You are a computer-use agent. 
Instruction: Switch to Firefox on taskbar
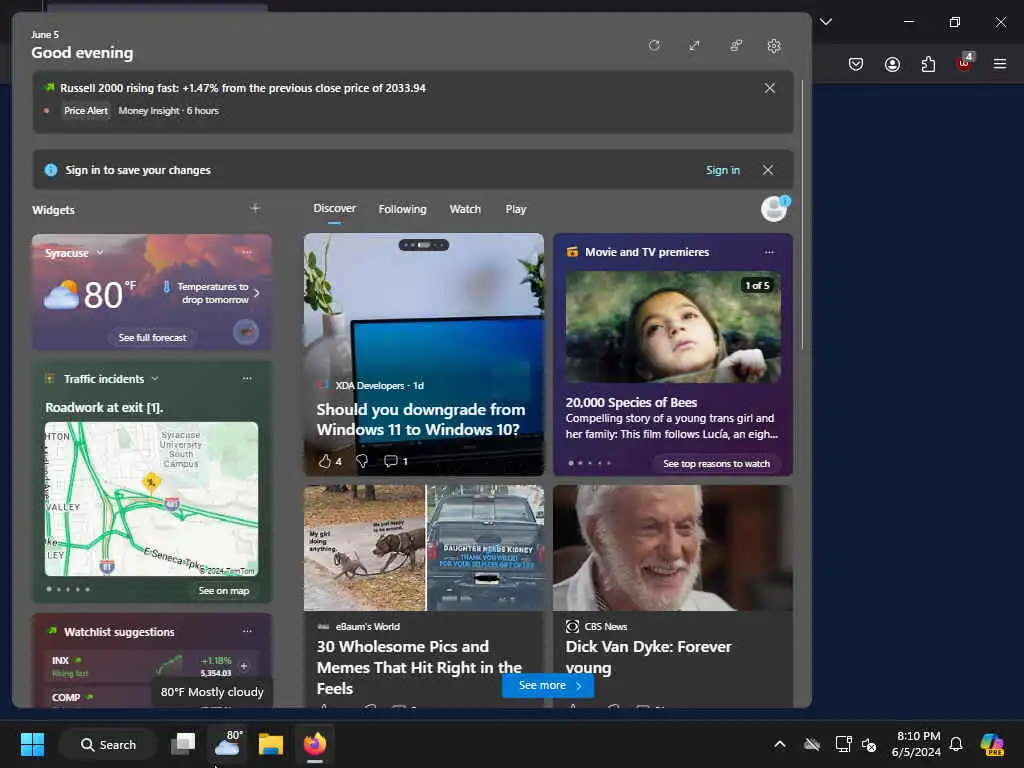tap(315, 744)
